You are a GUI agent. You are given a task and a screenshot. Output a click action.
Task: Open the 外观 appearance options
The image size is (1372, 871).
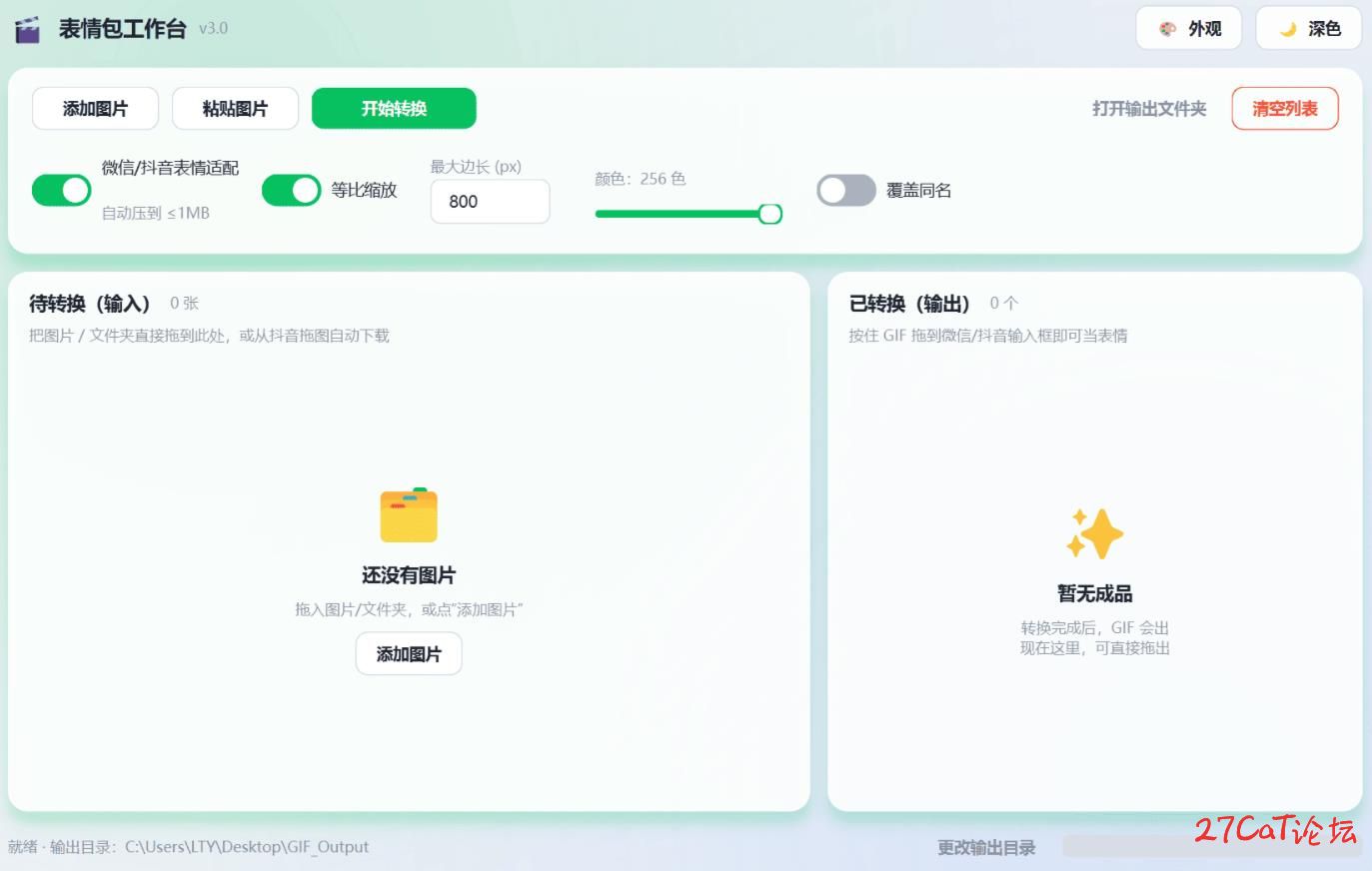click(x=1189, y=28)
